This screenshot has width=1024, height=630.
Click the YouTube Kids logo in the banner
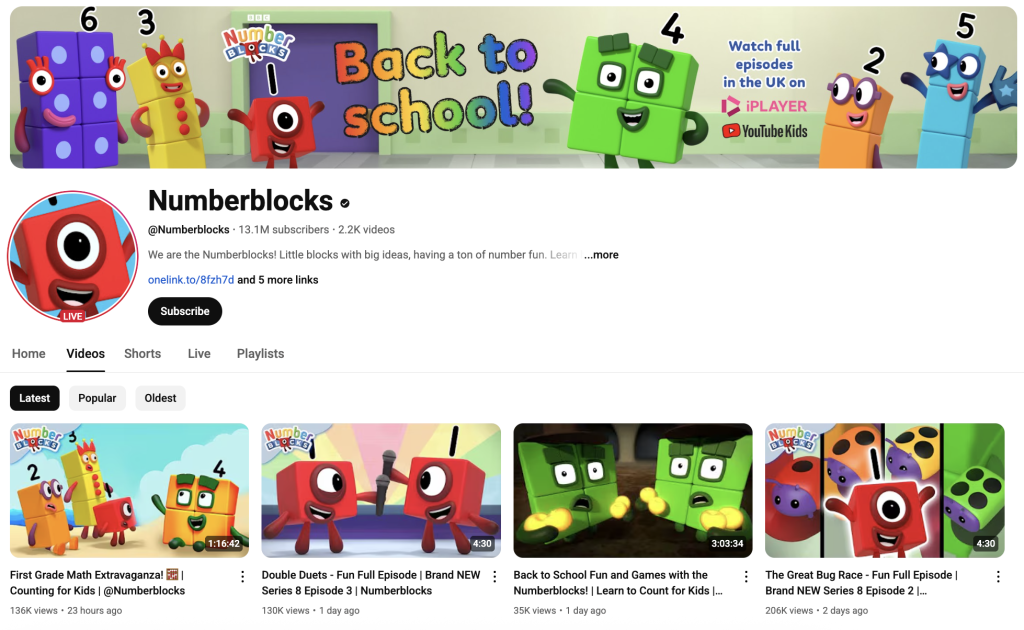click(x=764, y=131)
